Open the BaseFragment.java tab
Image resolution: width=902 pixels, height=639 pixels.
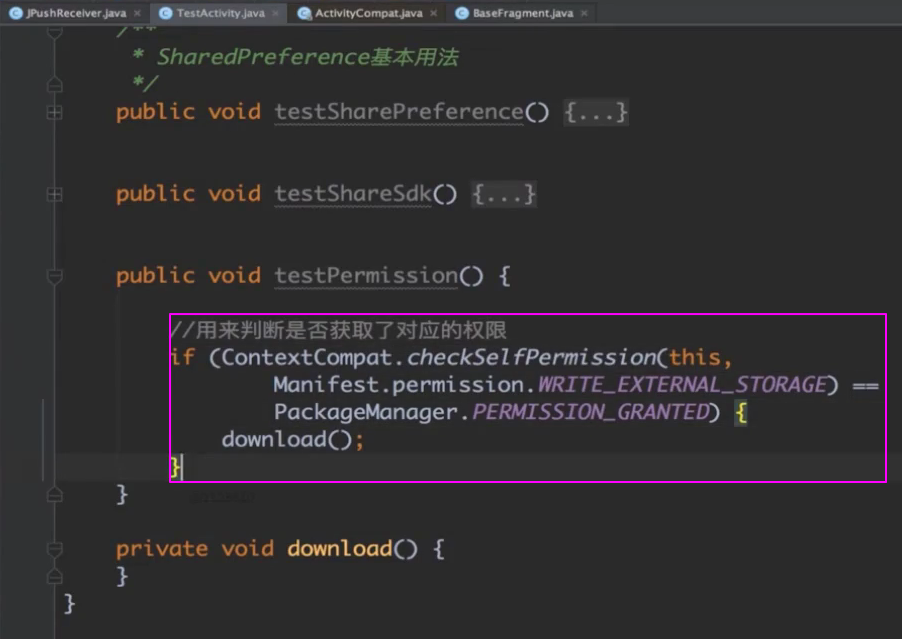(523, 13)
